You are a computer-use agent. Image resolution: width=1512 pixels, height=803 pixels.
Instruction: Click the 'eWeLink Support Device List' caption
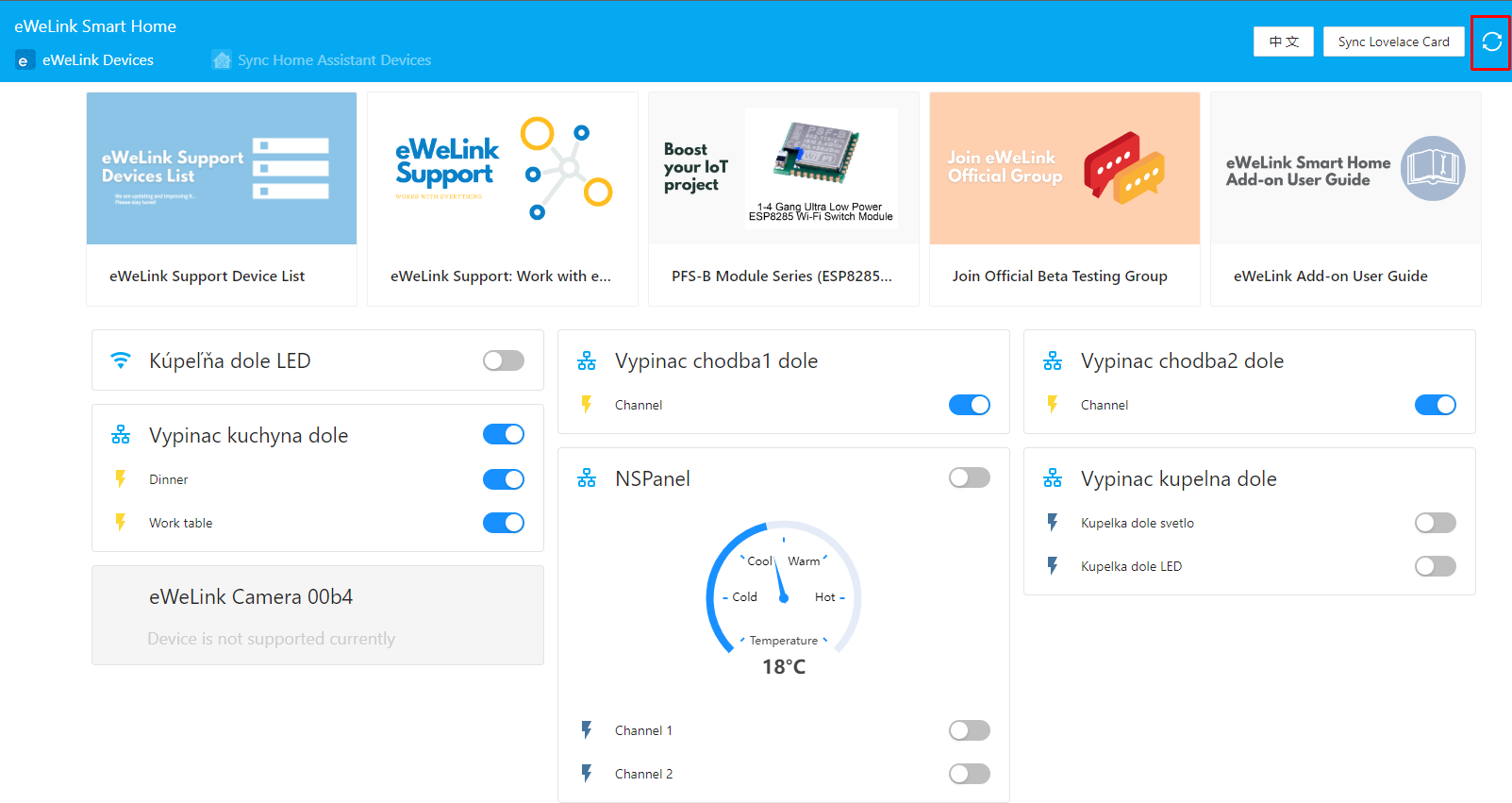pyautogui.click(x=208, y=276)
